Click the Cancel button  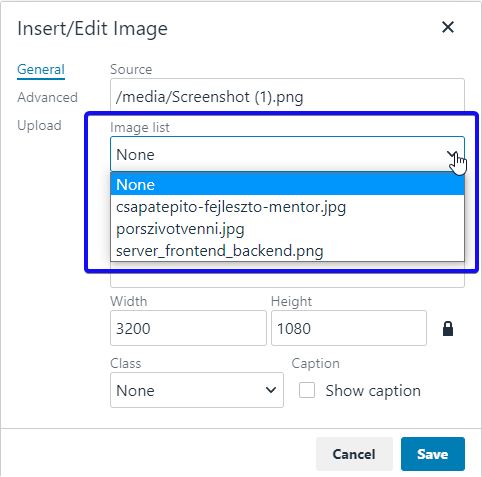(354, 454)
